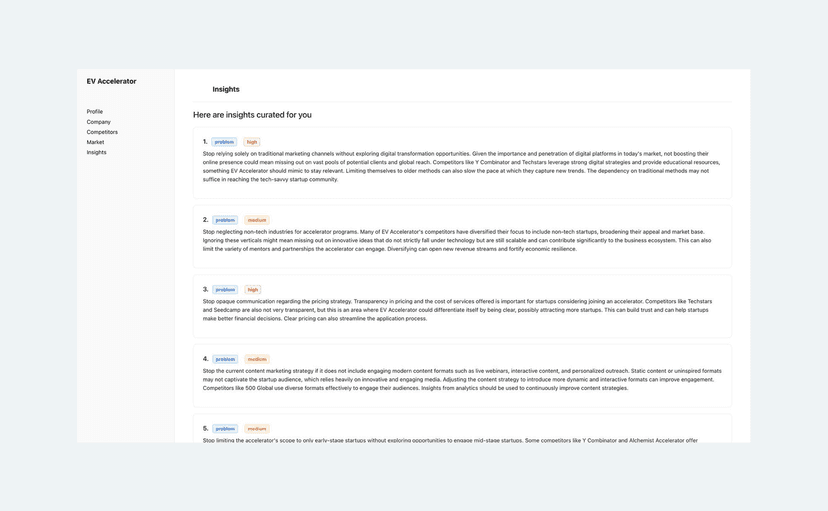
Task: Click the 'medium' tag on insight 4
Action: click(257, 359)
